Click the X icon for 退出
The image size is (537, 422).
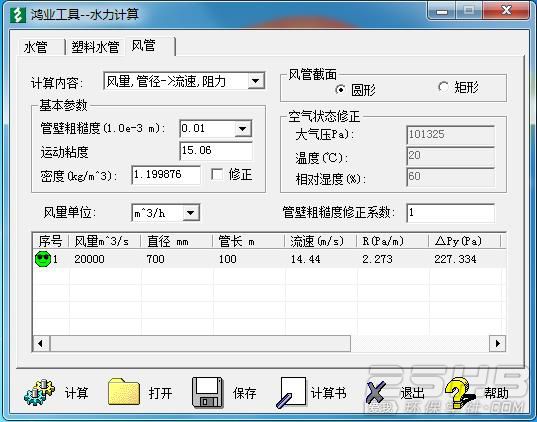[376, 393]
